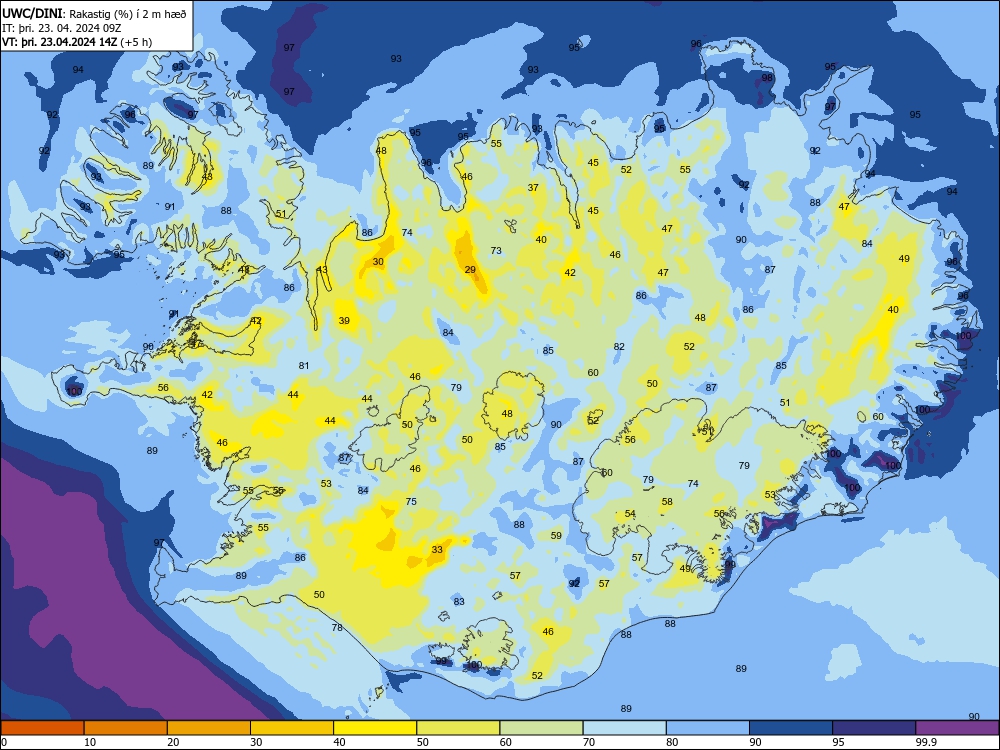
Task: Click the humidity value 29 on the map
Action: (470, 270)
